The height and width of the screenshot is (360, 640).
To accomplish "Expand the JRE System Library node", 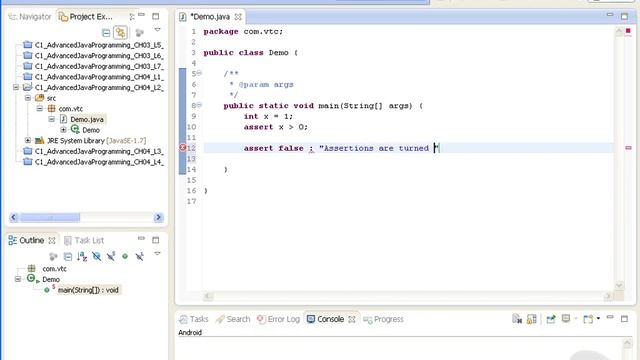I will pos(28,140).
